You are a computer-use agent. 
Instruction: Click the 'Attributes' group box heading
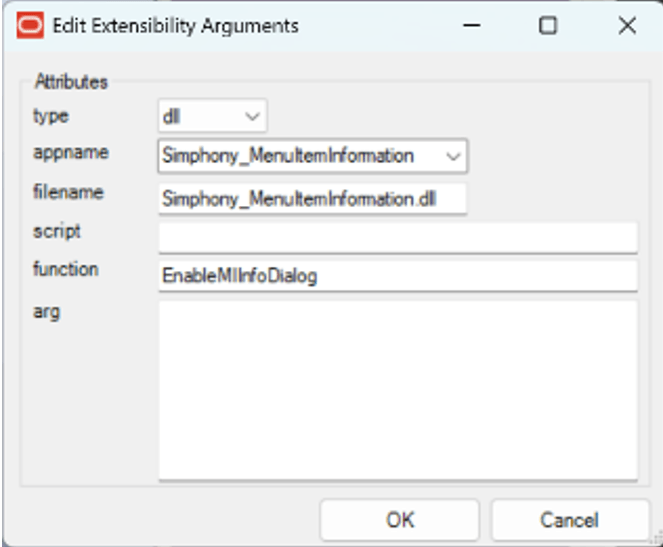pos(71,81)
